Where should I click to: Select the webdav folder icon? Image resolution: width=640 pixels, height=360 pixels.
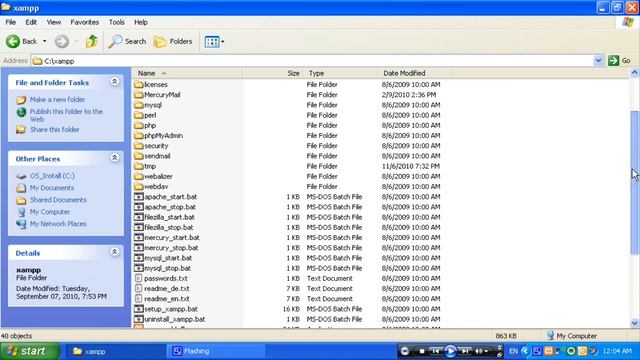pos(139,187)
